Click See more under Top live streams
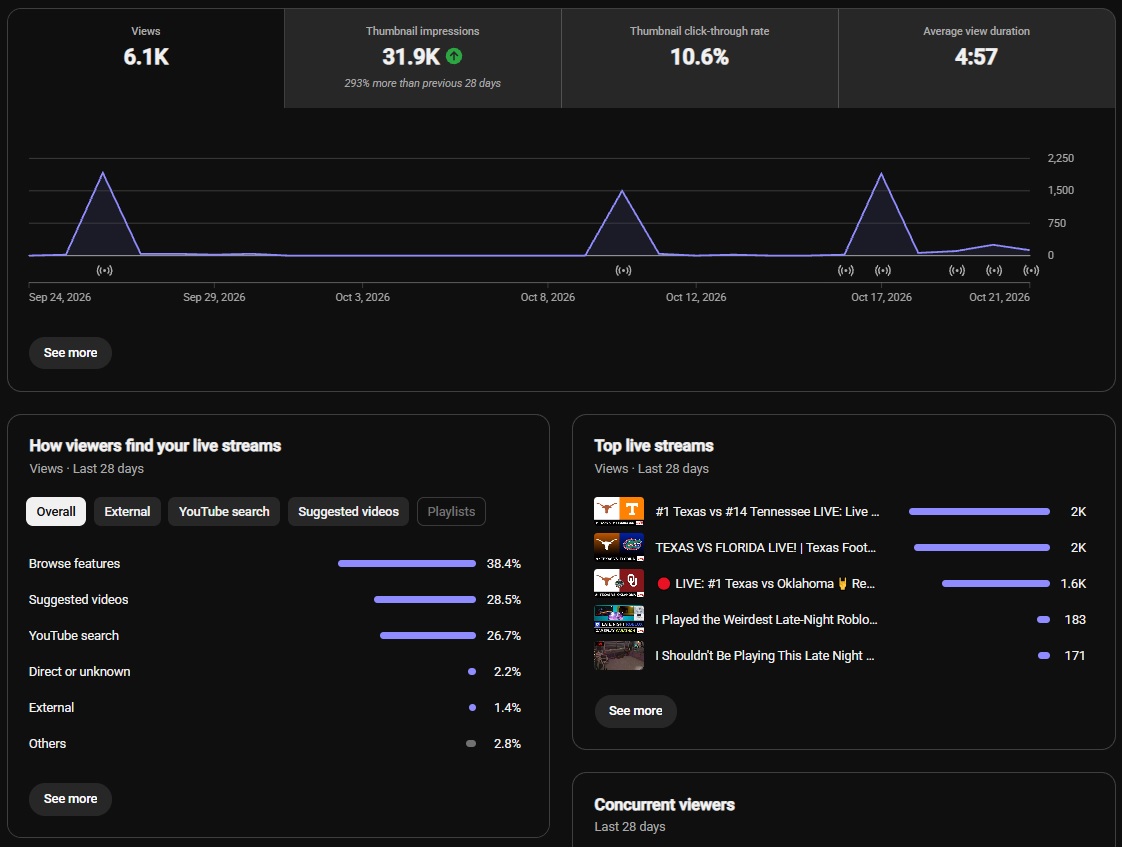This screenshot has height=848, width=1122. [635, 711]
